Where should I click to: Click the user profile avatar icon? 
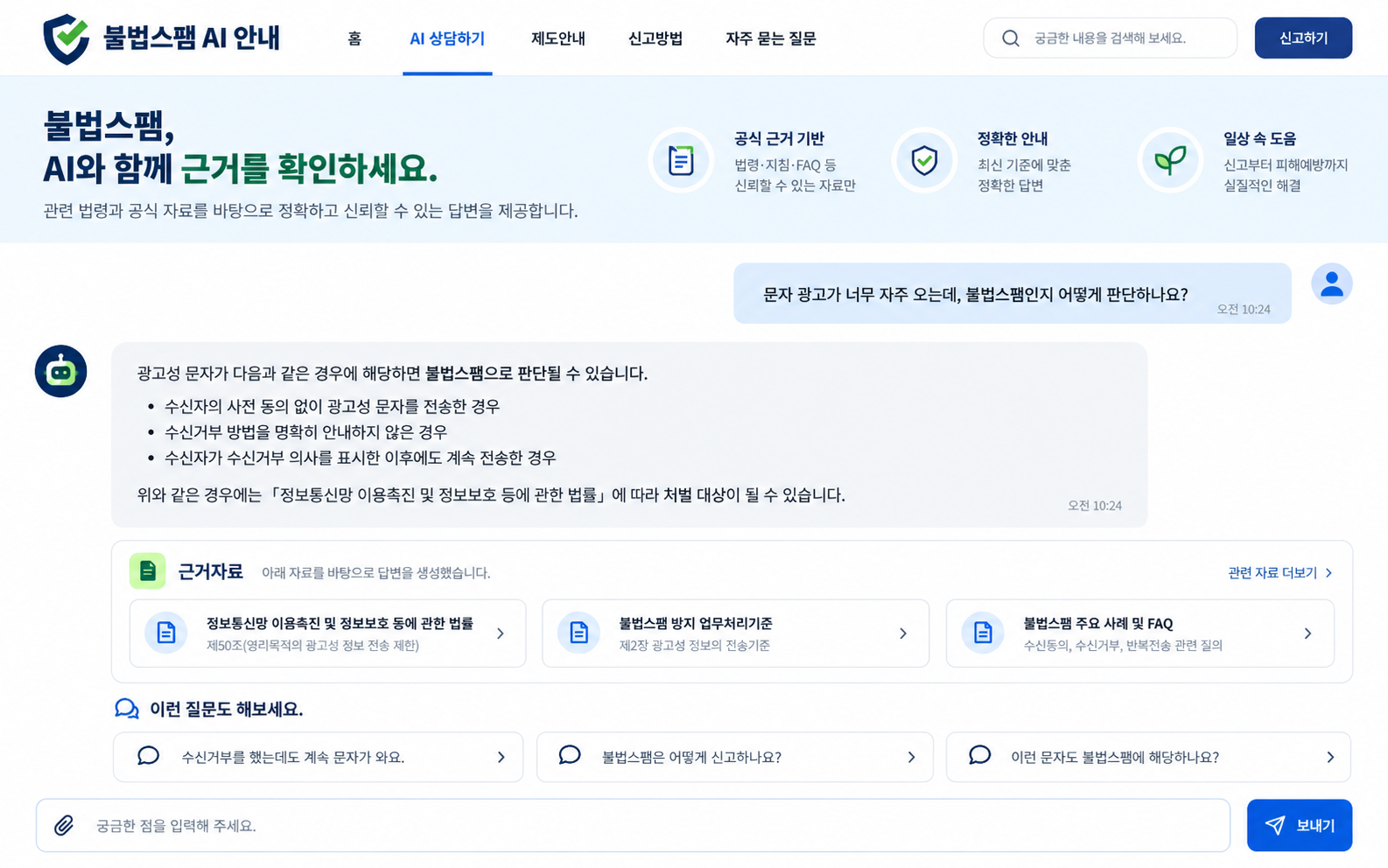[1331, 283]
